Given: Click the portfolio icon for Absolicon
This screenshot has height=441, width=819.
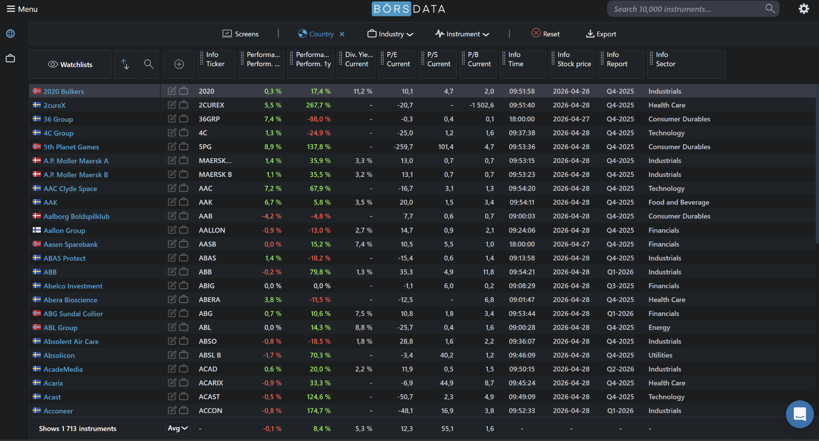Looking at the screenshot, I should 184,355.
